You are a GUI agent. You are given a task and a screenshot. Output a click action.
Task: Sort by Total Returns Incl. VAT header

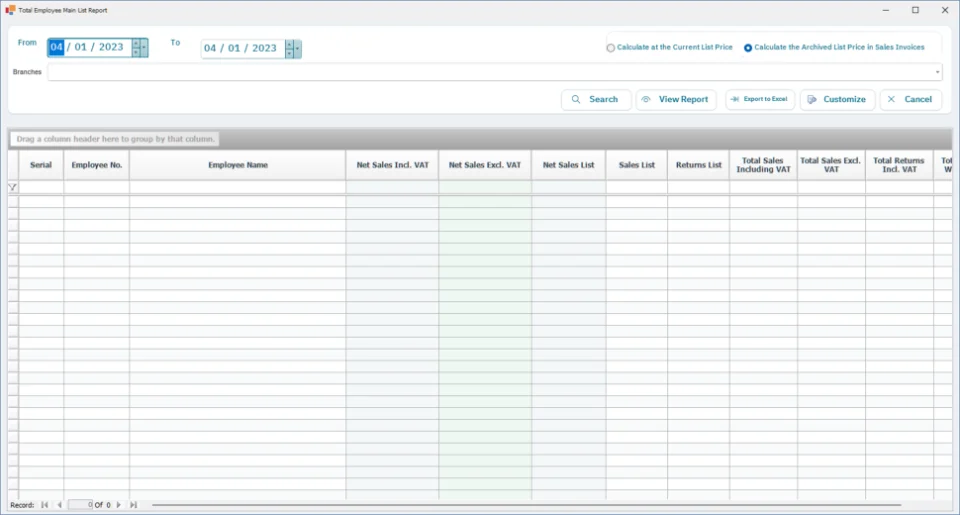tap(899, 165)
